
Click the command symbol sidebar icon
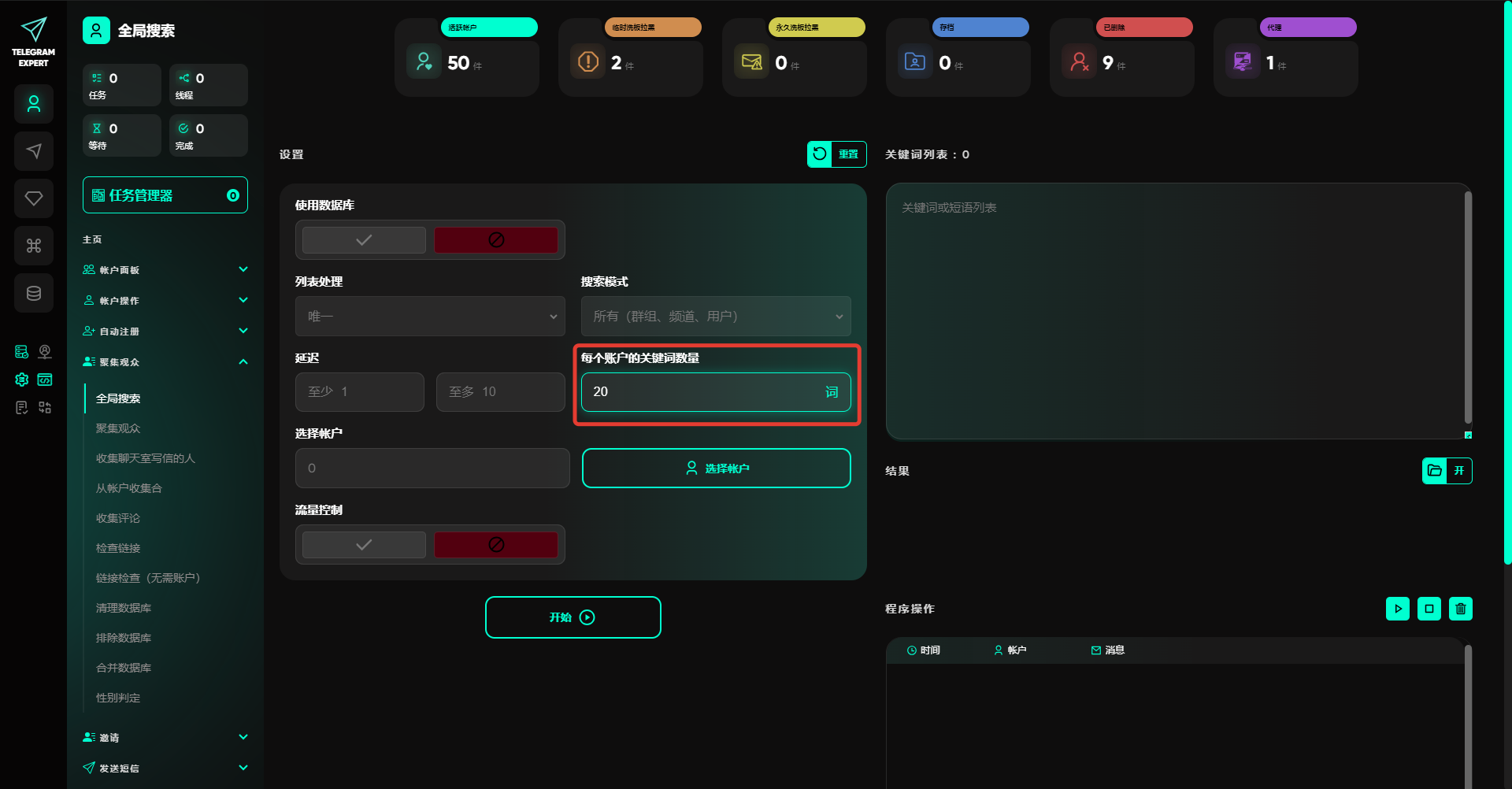[34, 246]
